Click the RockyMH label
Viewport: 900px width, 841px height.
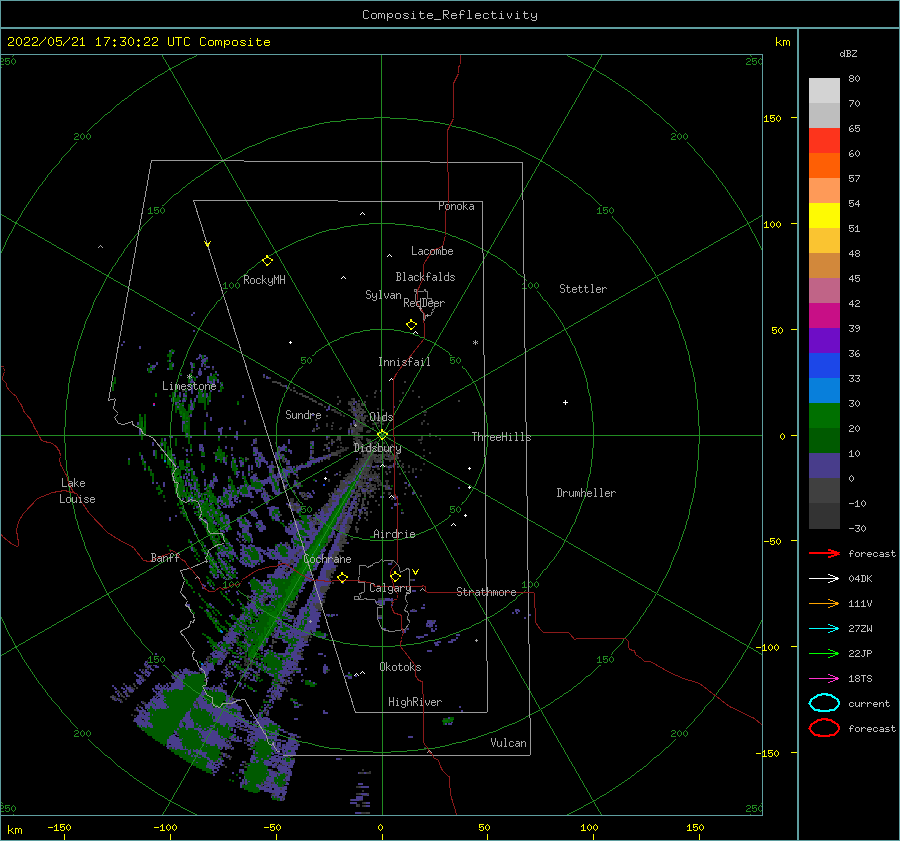point(264,280)
